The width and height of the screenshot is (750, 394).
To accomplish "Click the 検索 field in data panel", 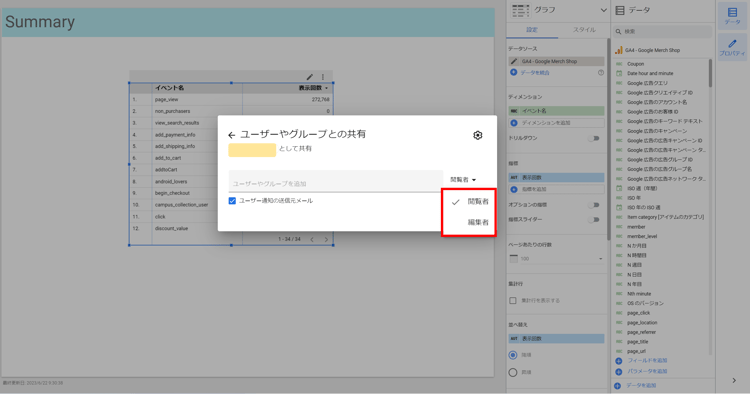I will (662, 32).
